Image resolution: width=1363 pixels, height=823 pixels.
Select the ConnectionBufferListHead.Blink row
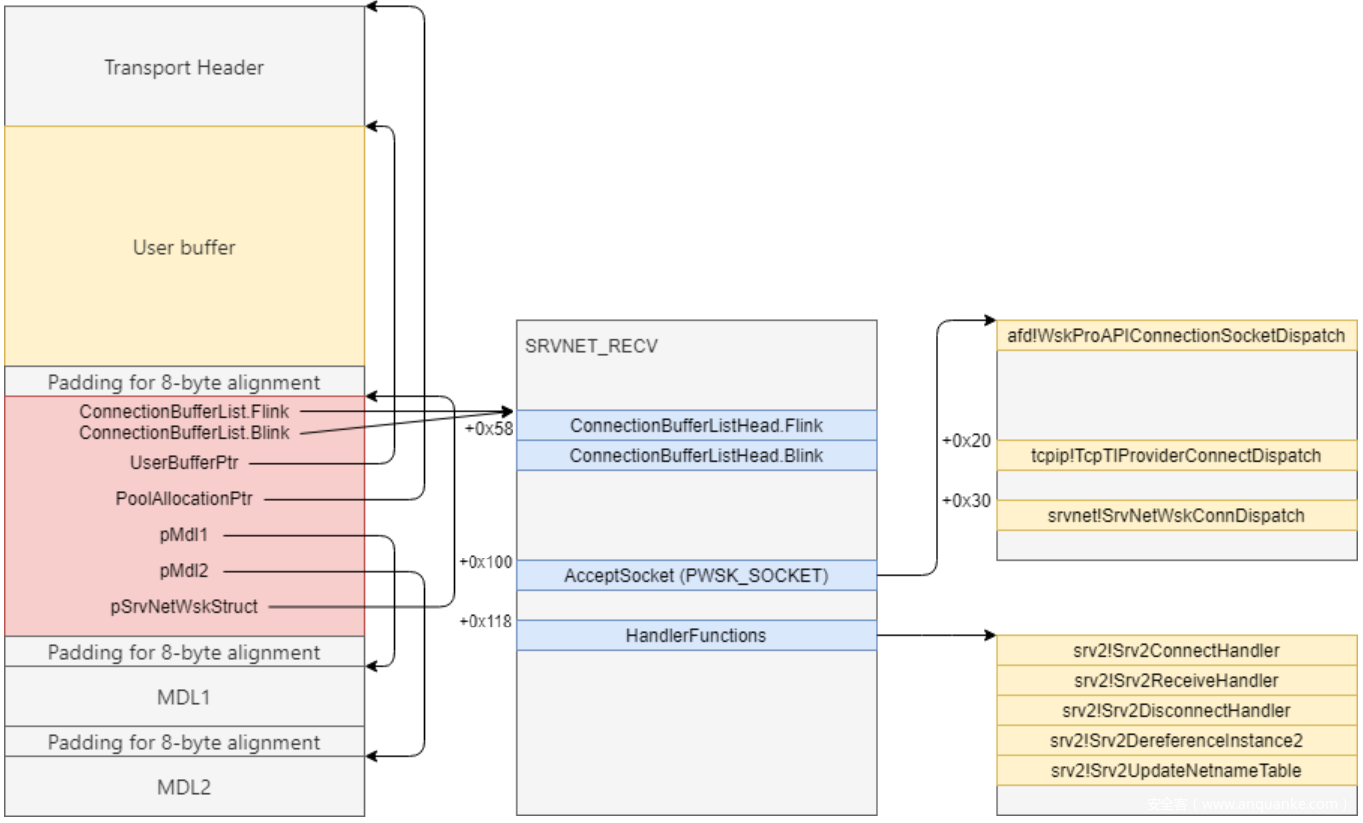click(x=696, y=456)
